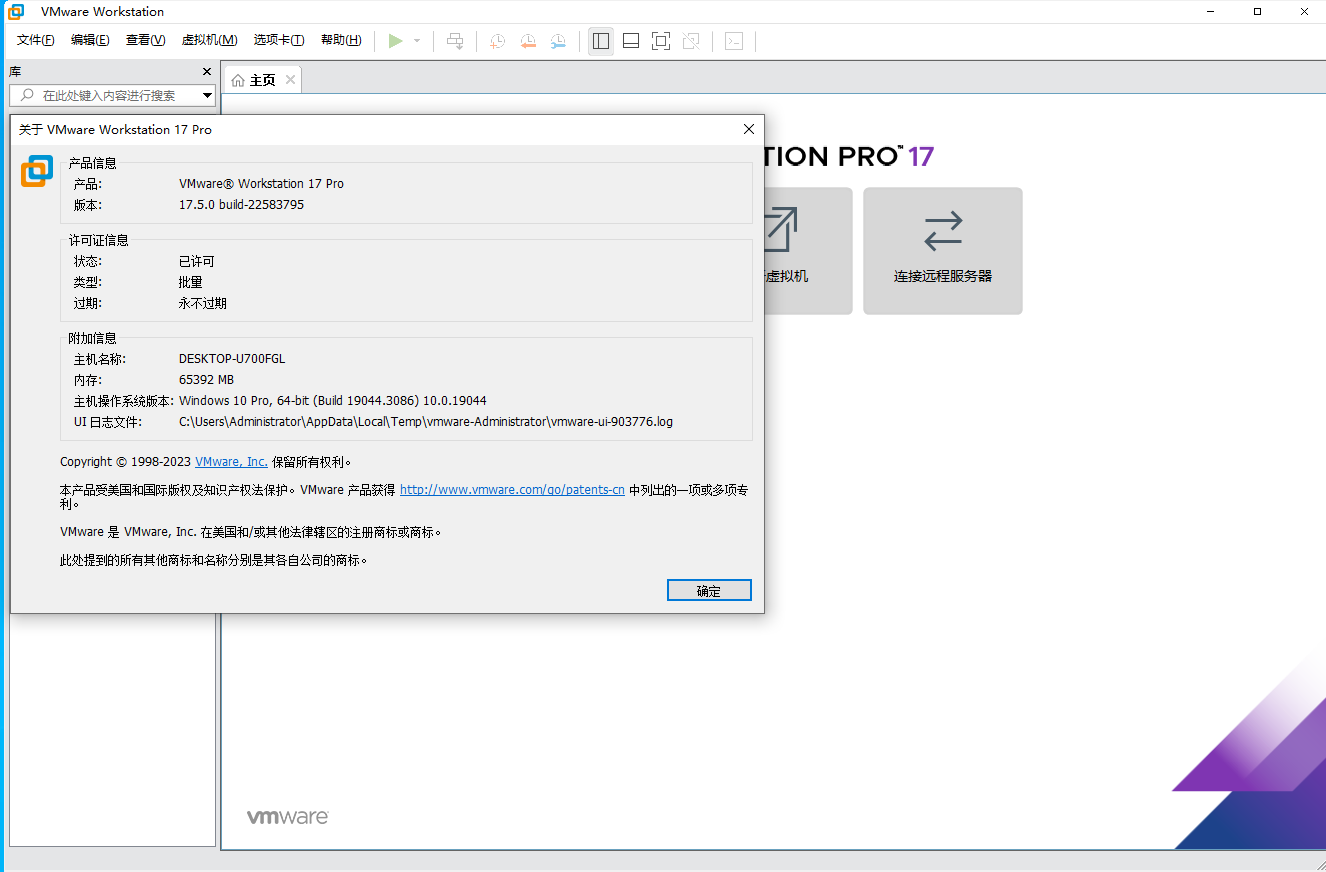Click the Revert Snapshot icon

tap(528, 41)
